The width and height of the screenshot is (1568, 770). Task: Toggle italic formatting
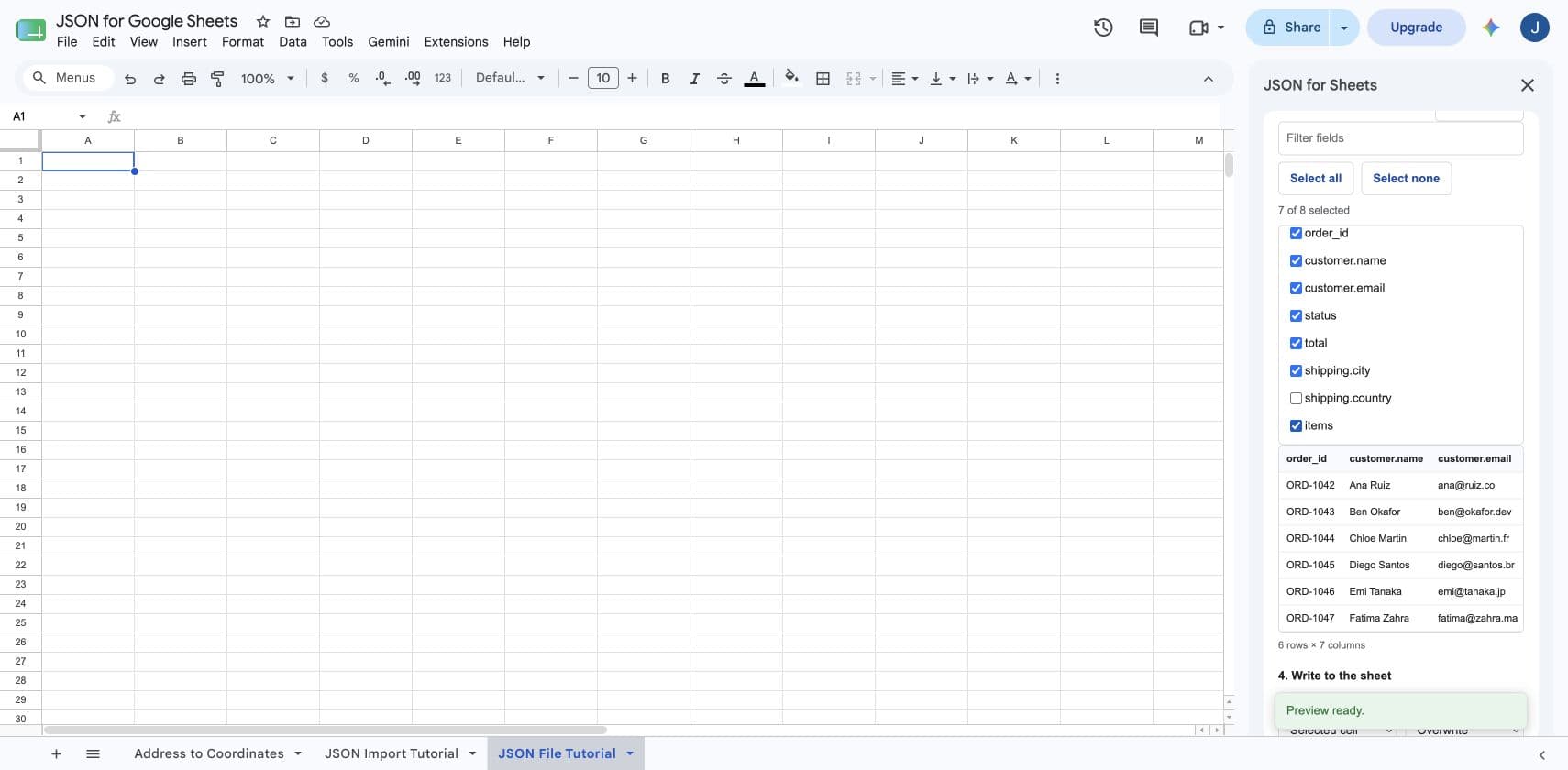[695, 79]
